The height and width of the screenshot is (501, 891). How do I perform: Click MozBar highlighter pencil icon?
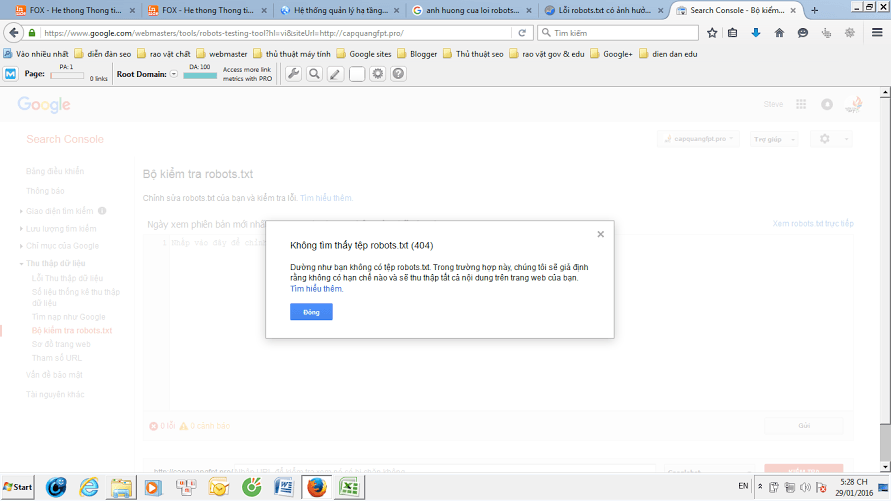[x=335, y=74]
